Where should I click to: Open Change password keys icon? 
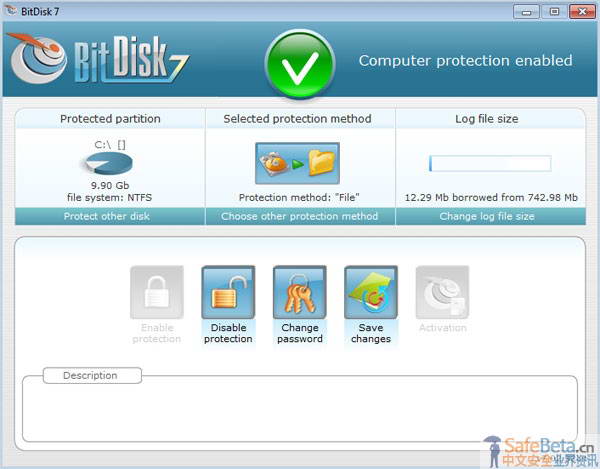pyautogui.click(x=300, y=293)
